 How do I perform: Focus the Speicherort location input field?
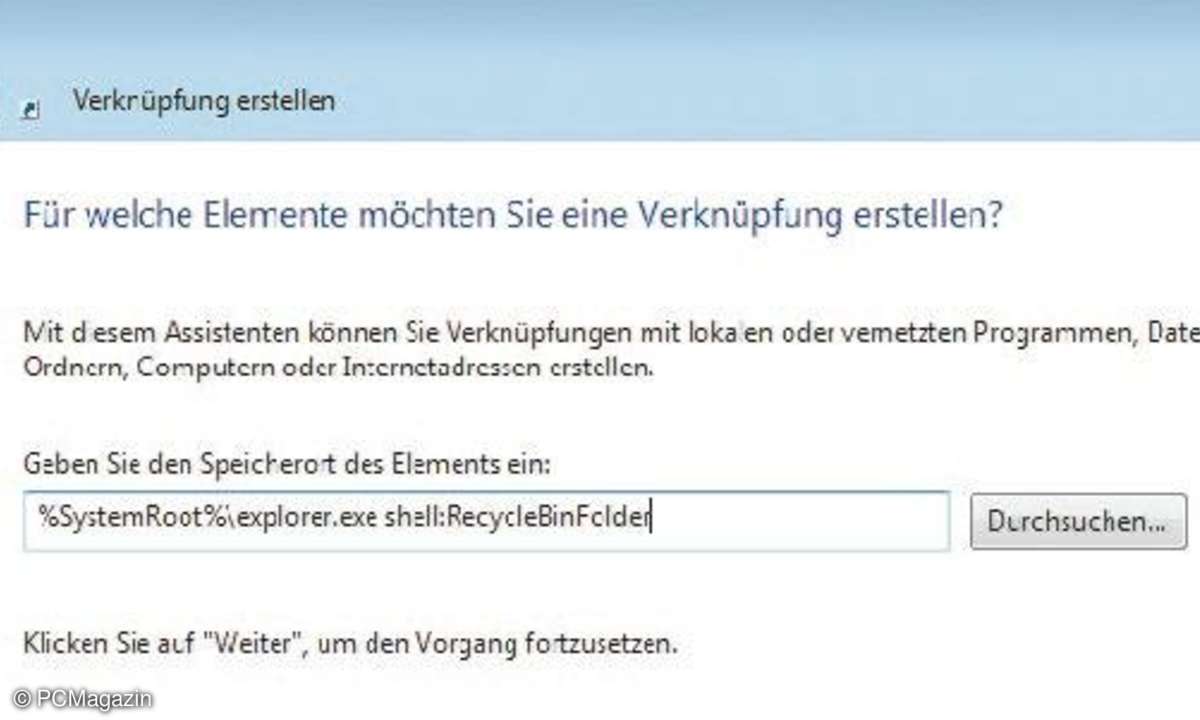486,520
